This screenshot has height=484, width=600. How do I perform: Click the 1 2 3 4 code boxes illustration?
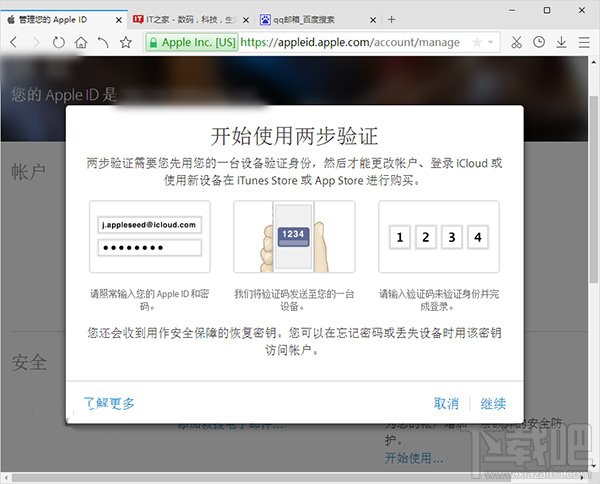click(x=439, y=236)
